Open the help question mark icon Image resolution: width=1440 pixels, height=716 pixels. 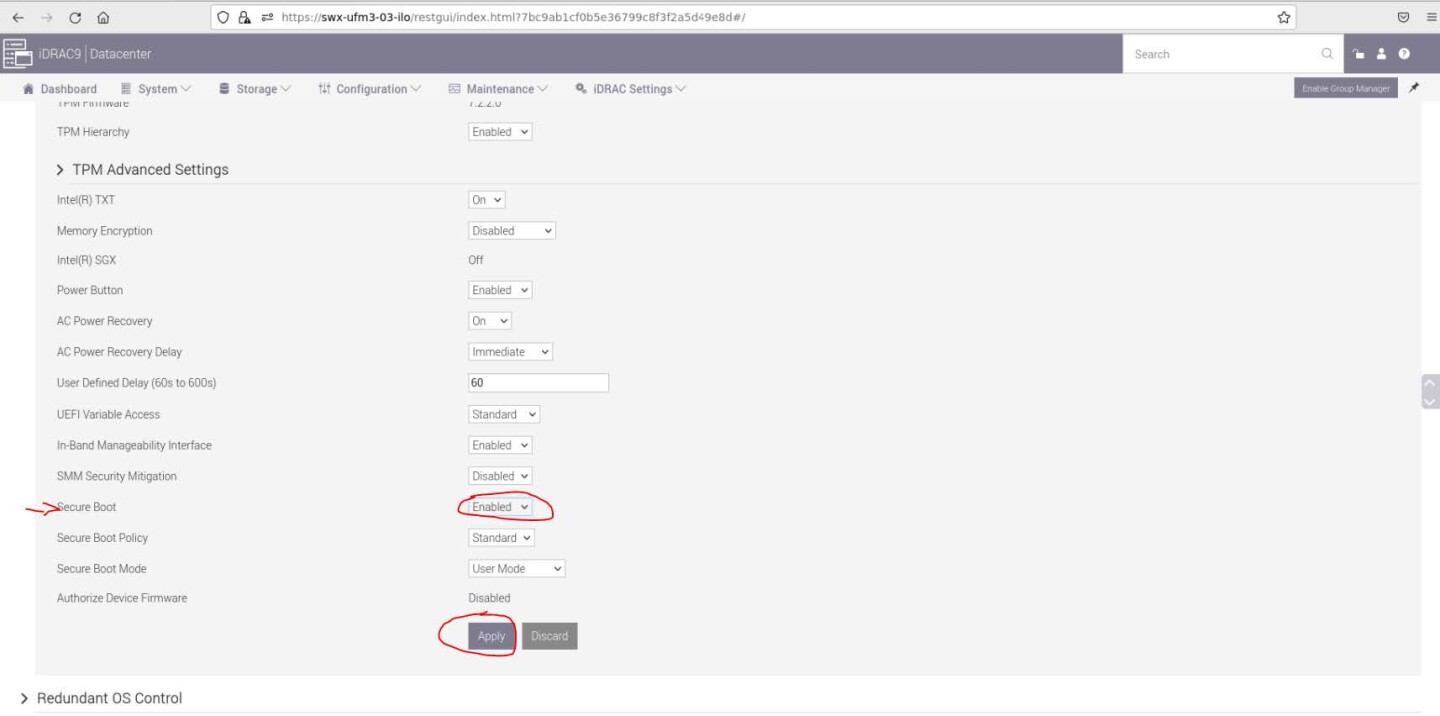coord(1404,54)
